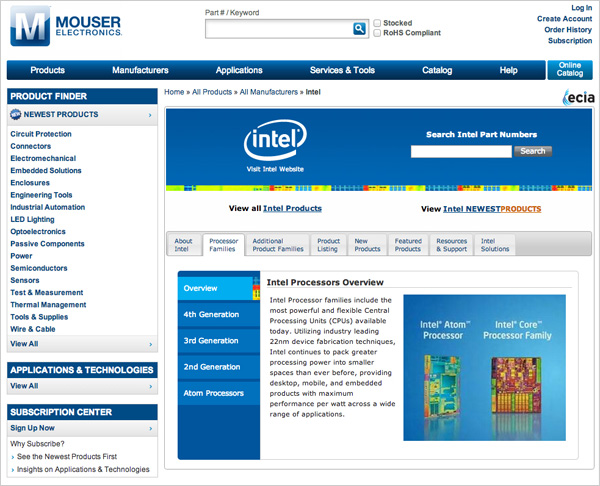This screenshot has width=600, height=486.
Task: Open the Catalog menu
Action: [437, 70]
